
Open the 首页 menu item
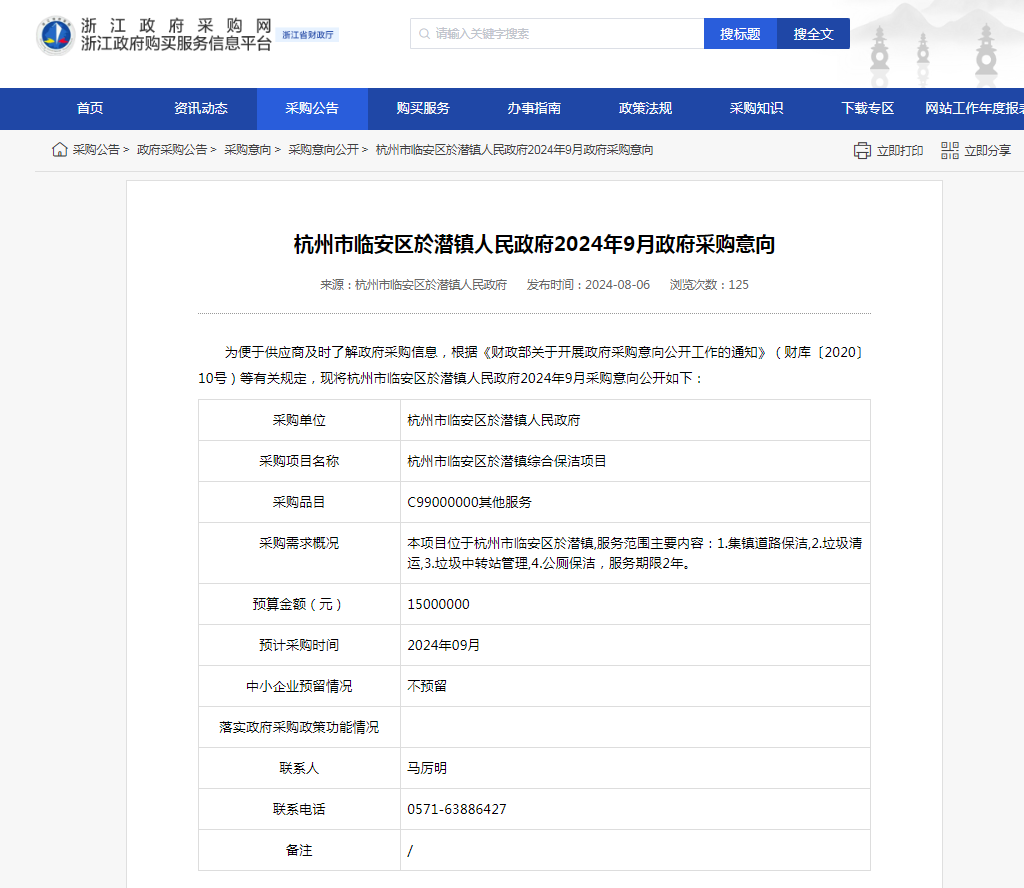pos(90,108)
